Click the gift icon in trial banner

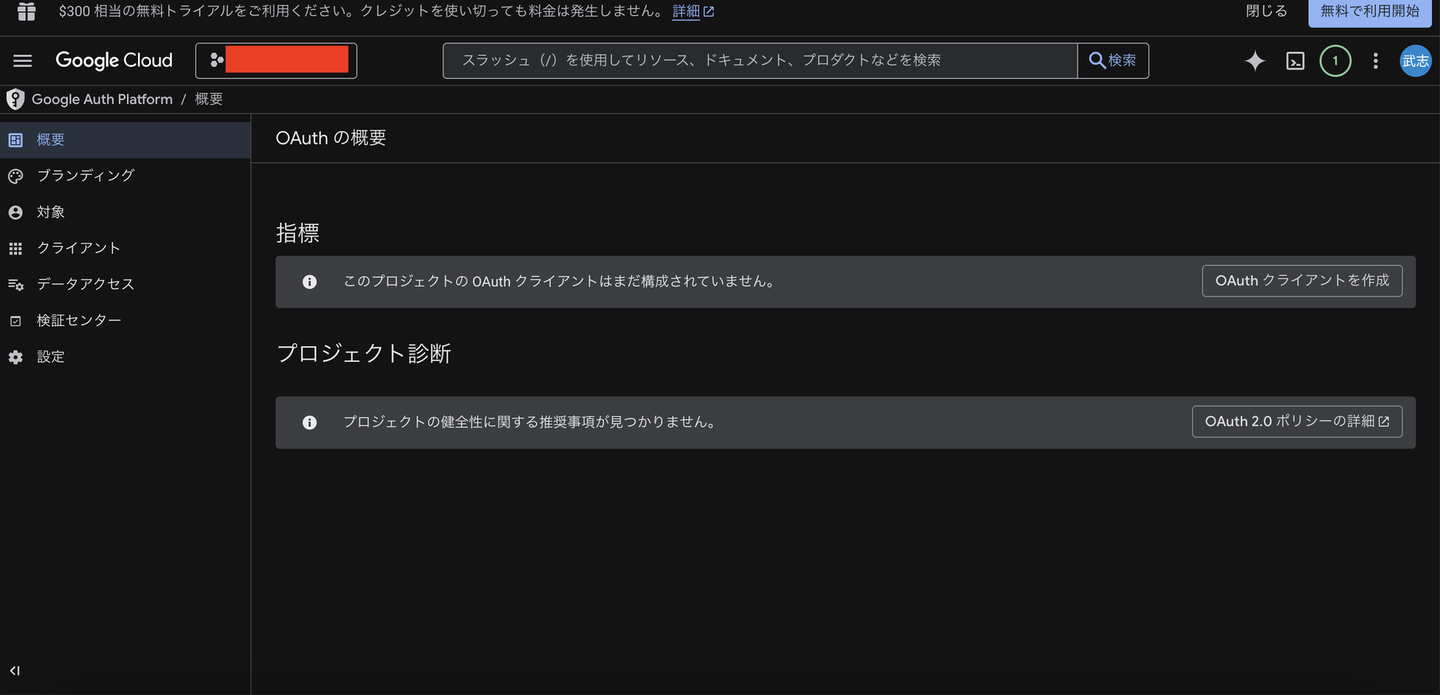tap(26, 11)
